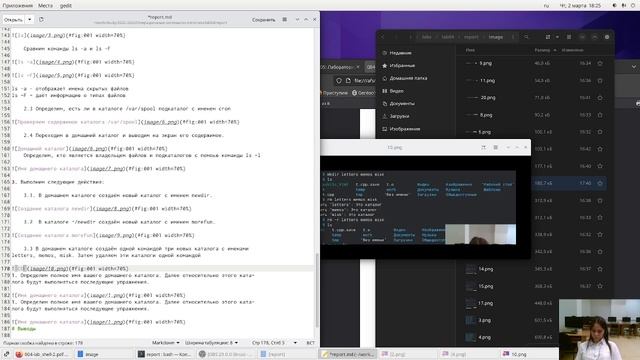
Task: Open keyboard layout ru indicator
Action: (546, 6)
